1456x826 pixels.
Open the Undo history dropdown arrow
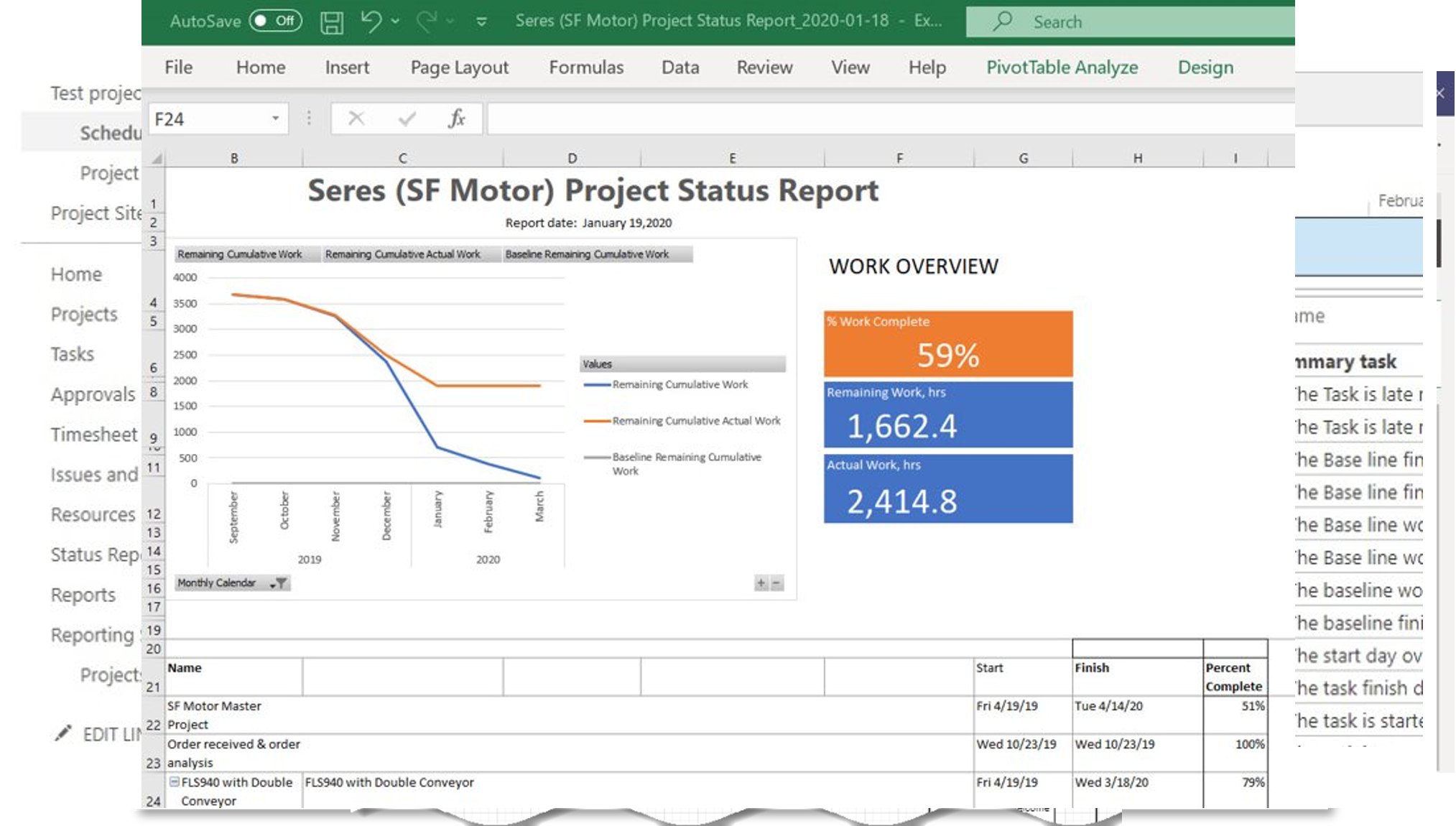395,22
